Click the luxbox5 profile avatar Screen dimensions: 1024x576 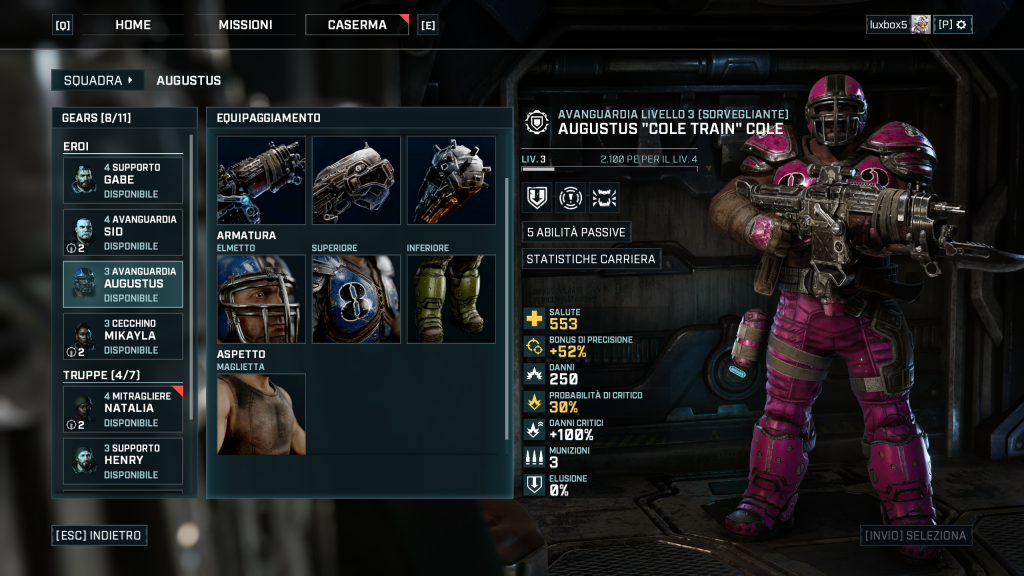921,25
